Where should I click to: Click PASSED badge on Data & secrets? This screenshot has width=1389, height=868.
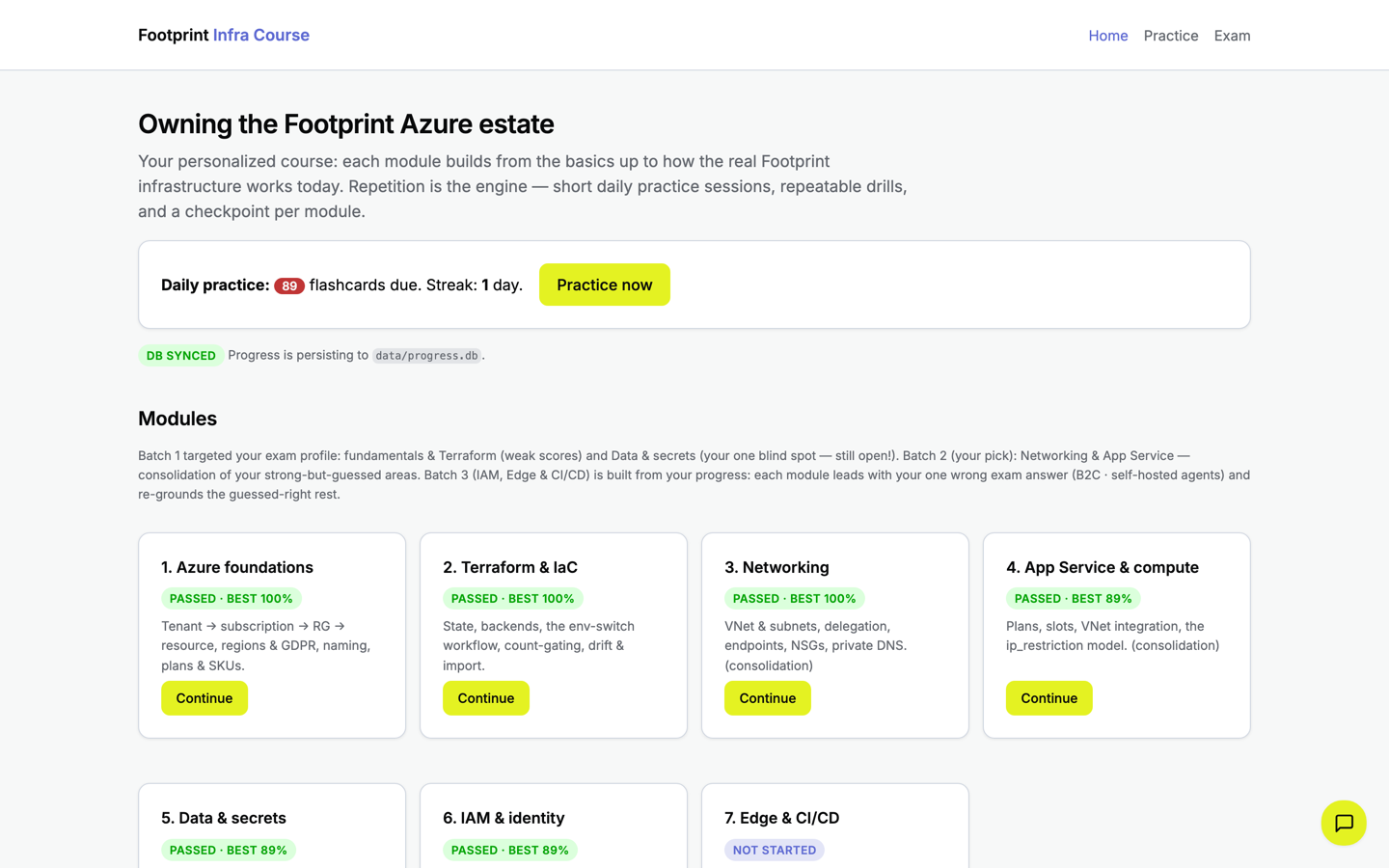click(x=229, y=850)
